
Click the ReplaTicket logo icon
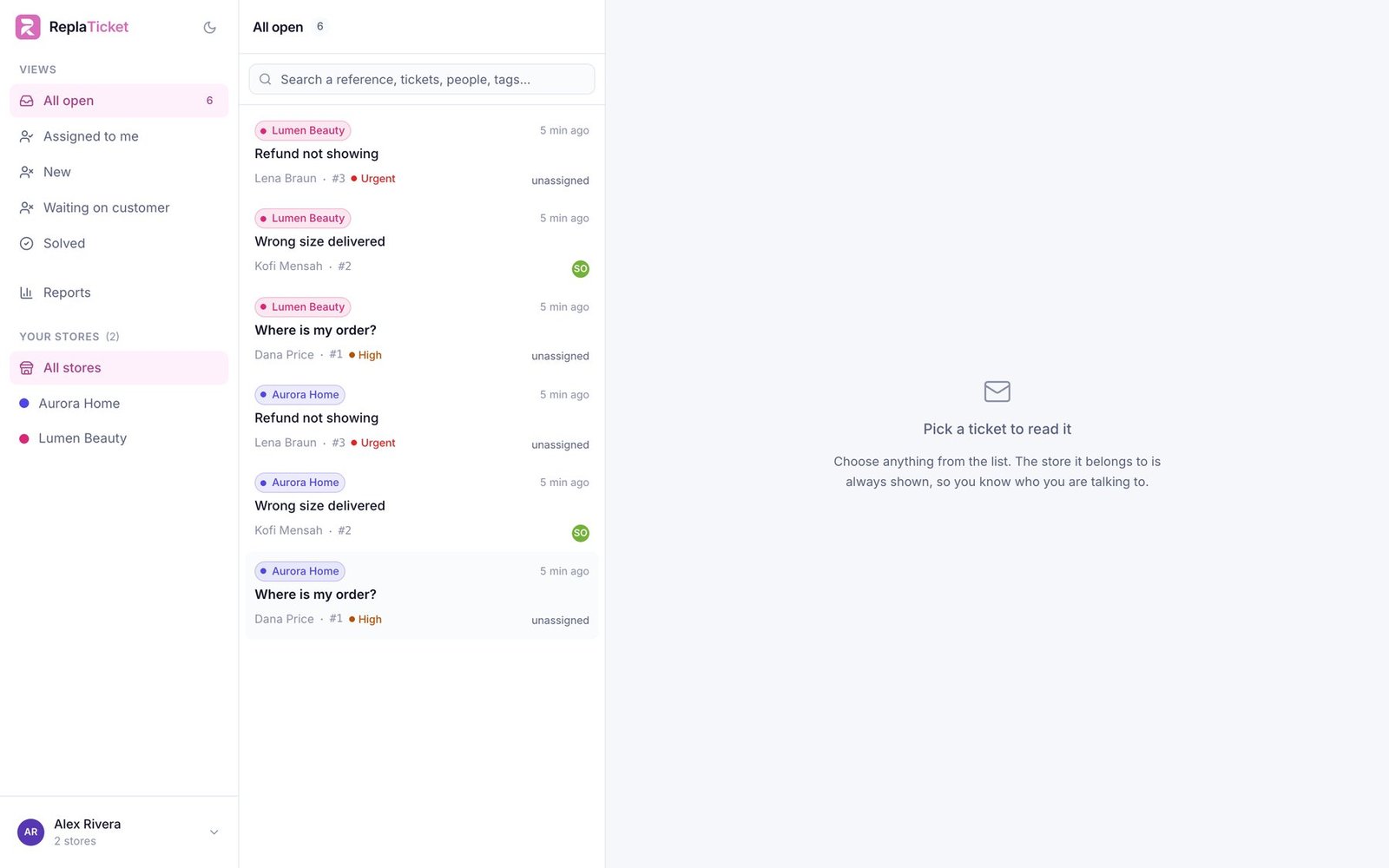point(28,27)
